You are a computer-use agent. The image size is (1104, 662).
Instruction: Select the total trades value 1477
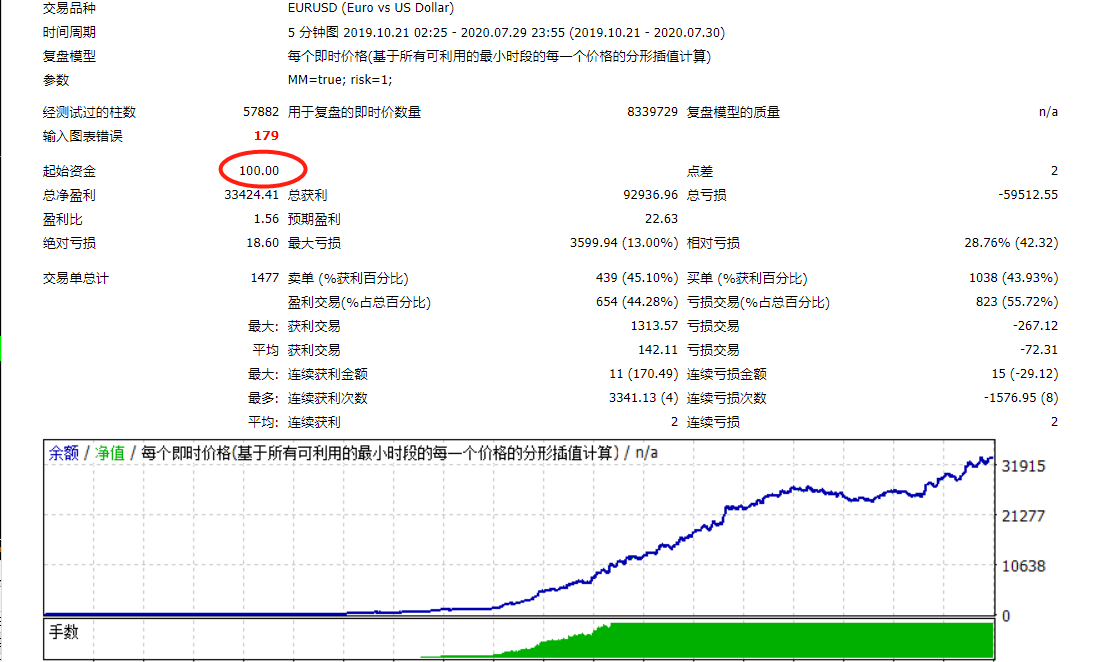coord(265,278)
